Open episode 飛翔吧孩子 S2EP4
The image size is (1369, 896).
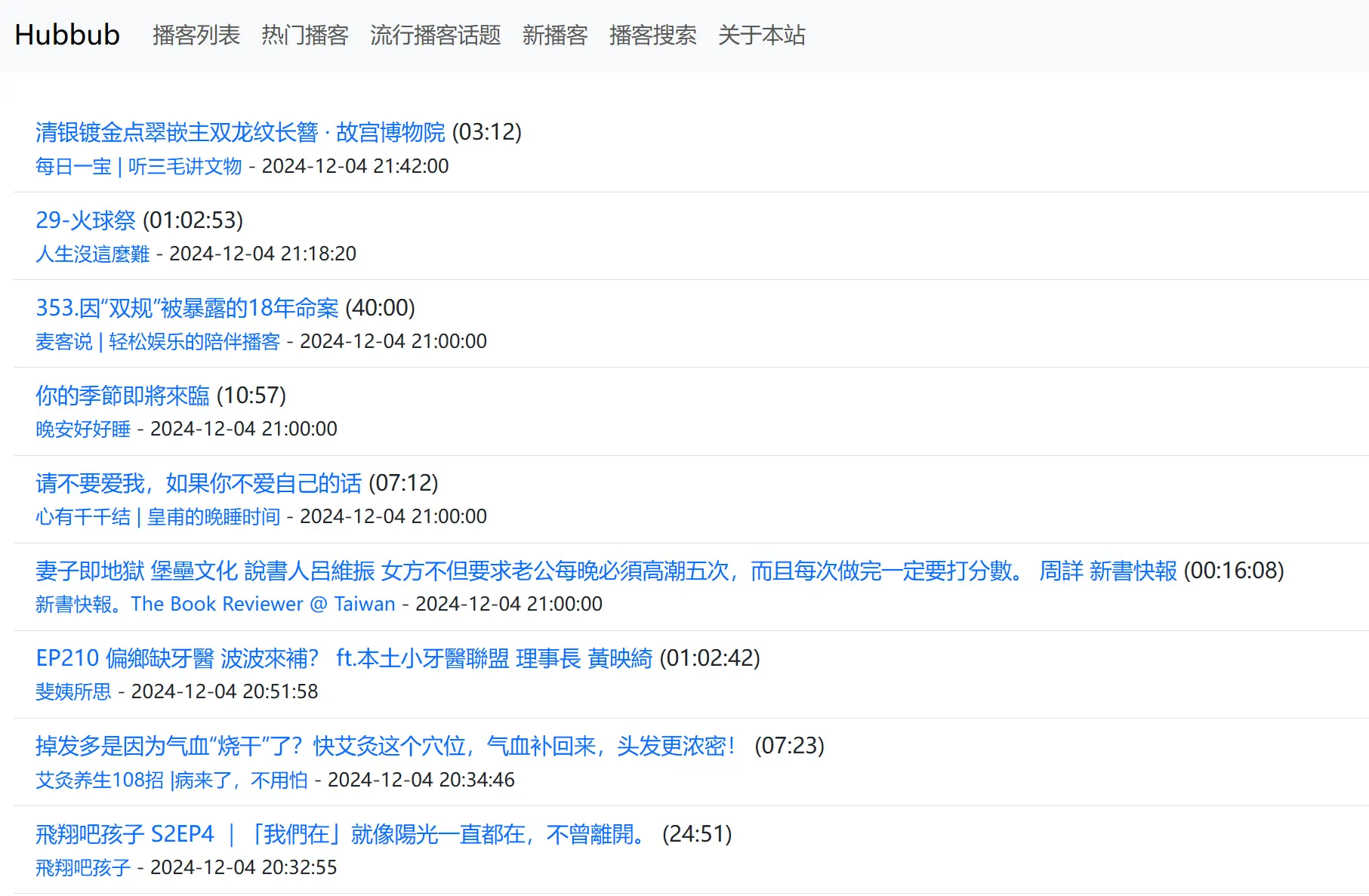[341, 833]
